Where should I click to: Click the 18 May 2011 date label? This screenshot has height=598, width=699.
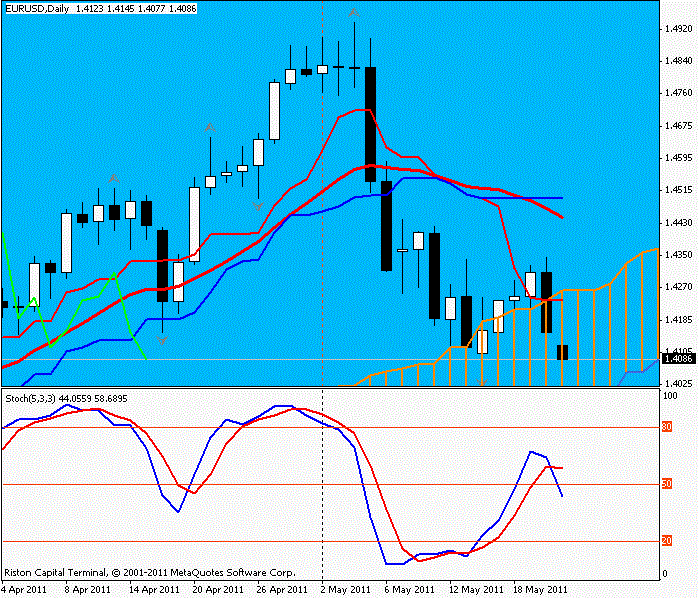(540, 590)
